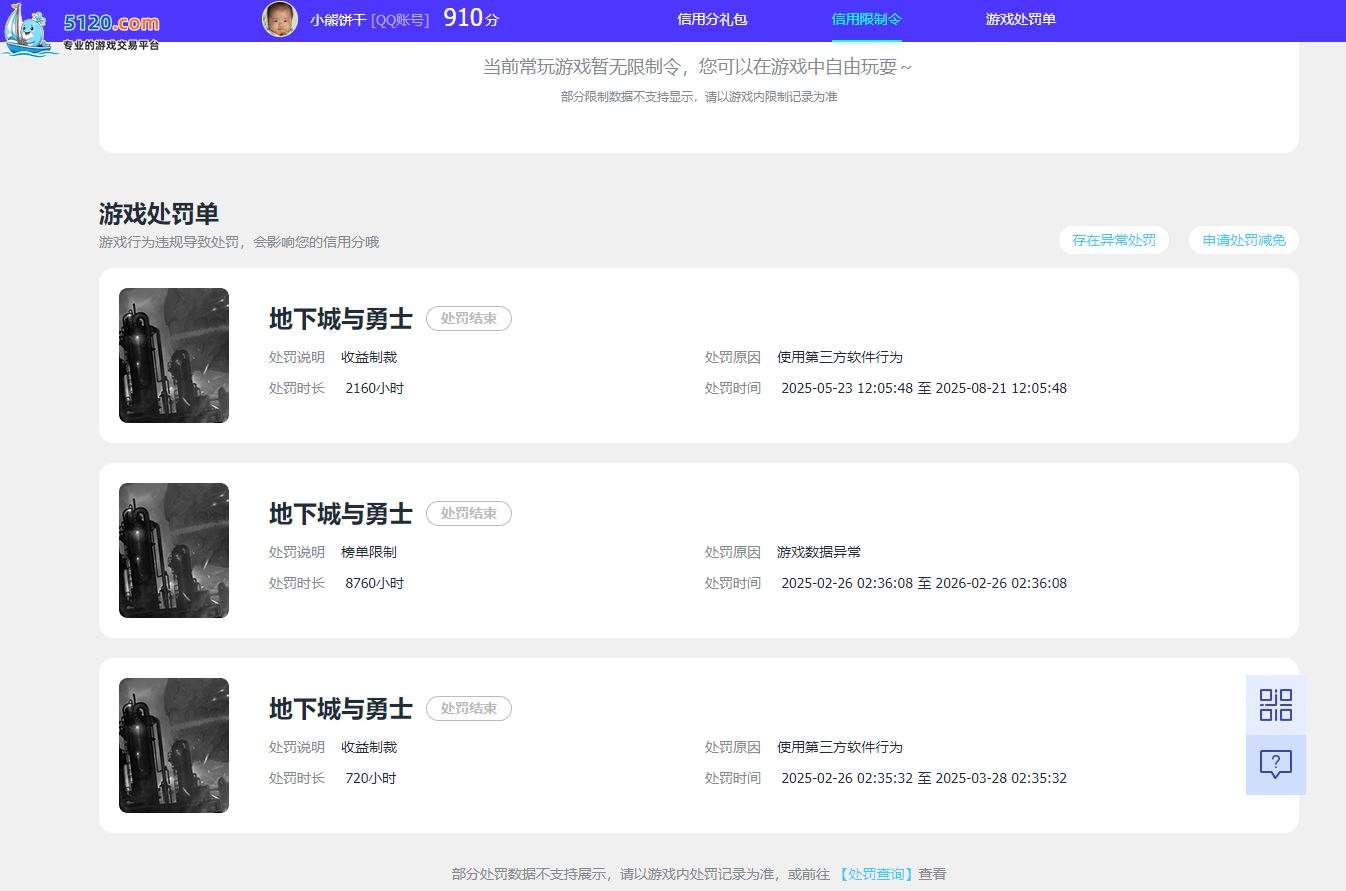Open game thumbnail of 2160小时 penalty card
The width and height of the screenshot is (1346, 891).
(x=174, y=355)
